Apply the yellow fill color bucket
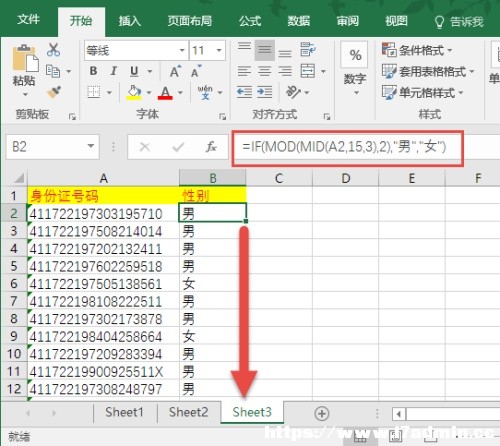The height and width of the screenshot is (446, 500). [134, 92]
